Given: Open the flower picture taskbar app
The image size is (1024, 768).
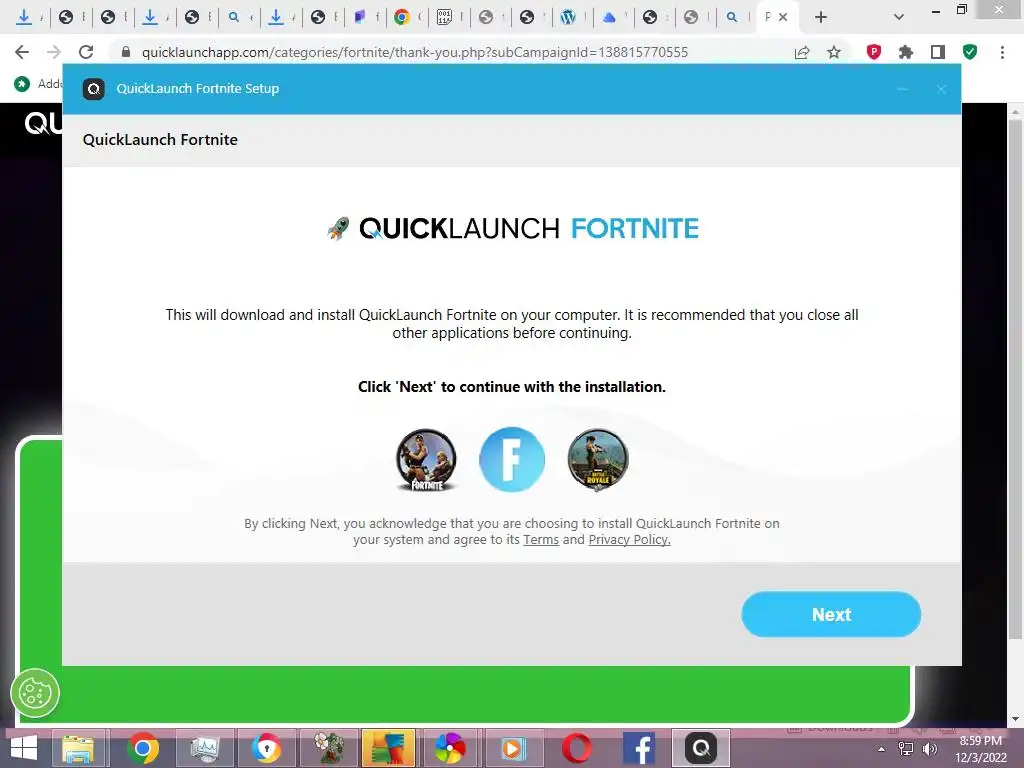Looking at the screenshot, I should pos(328,748).
